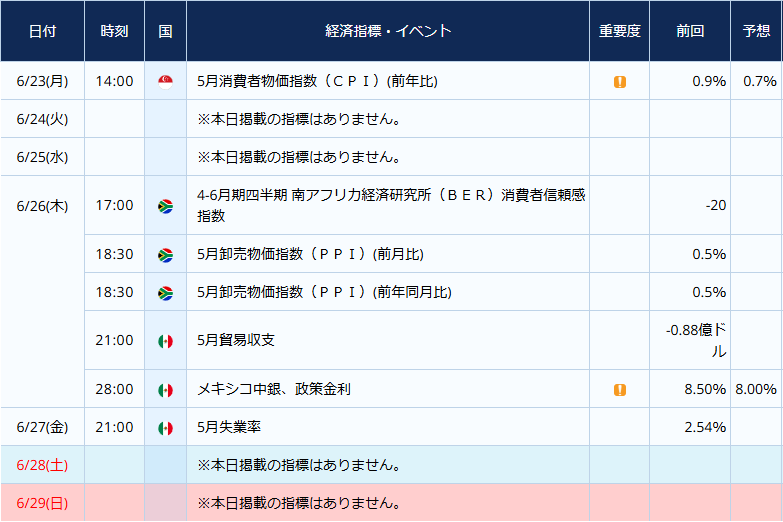Click the 21:00 time on the 5月貿易収支 row
The height and width of the screenshot is (522, 783).
[114, 340]
